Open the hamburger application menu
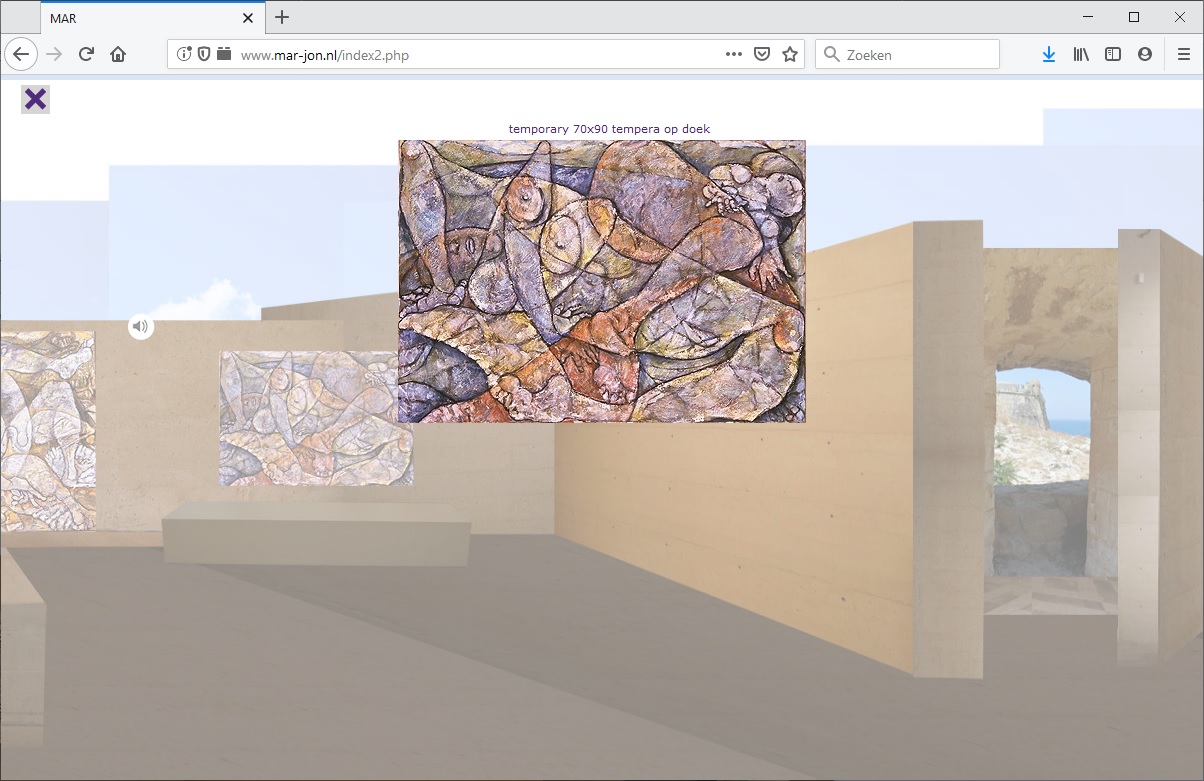Image resolution: width=1204 pixels, height=781 pixels. tap(1184, 55)
